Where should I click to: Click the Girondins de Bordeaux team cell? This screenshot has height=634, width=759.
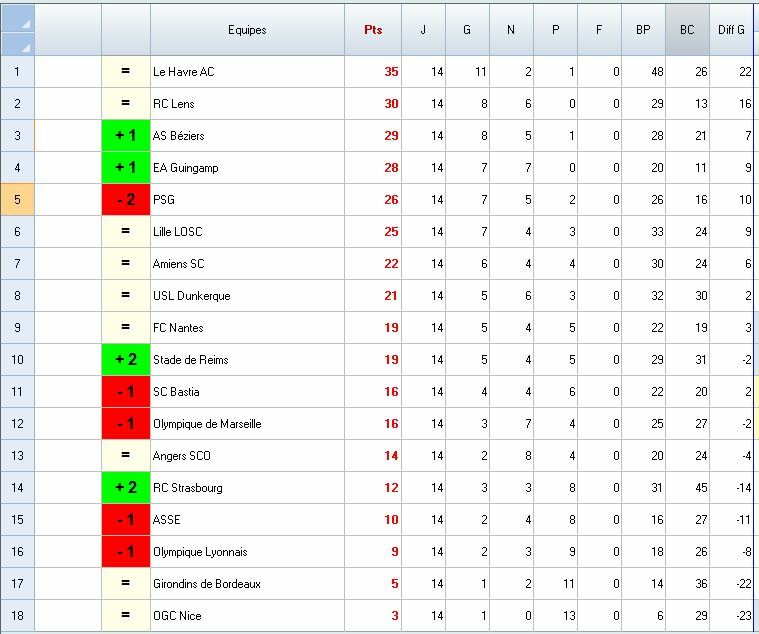(x=207, y=584)
